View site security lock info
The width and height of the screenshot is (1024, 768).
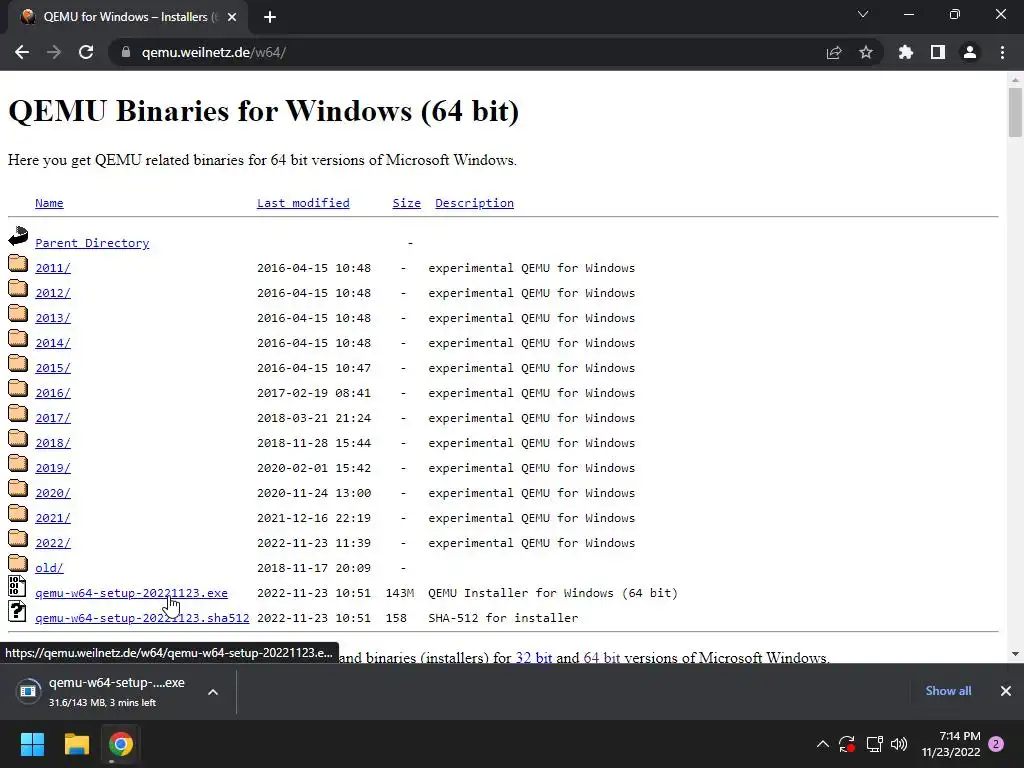pos(126,52)
